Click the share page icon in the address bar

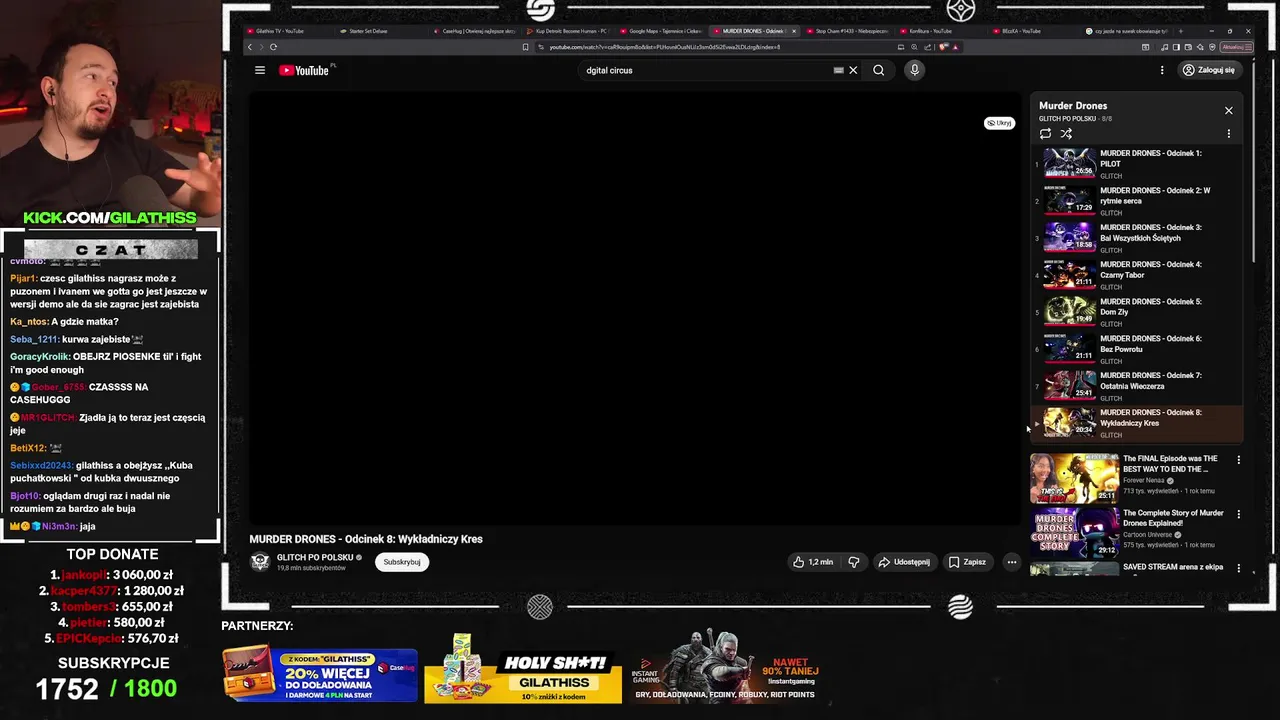click(926, 47)
